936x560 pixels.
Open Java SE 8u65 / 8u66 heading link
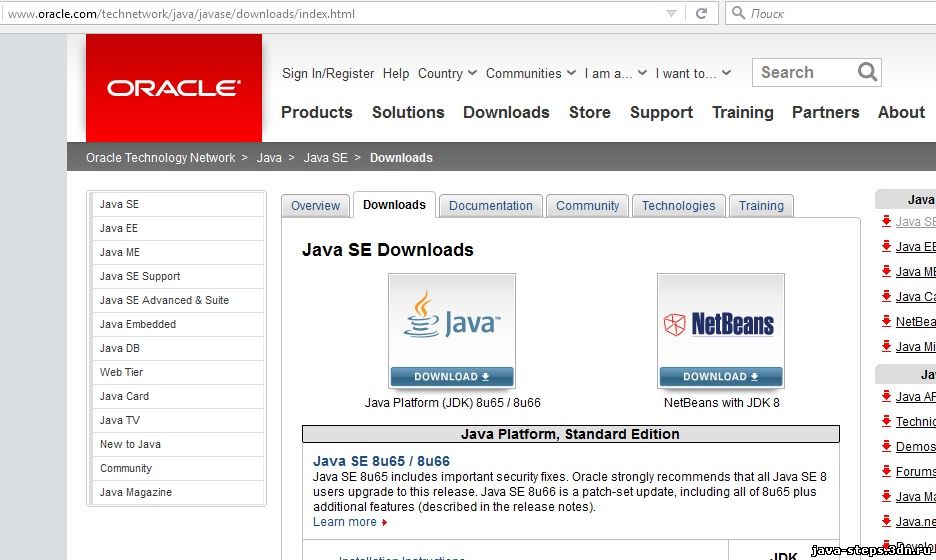point(381,461)
